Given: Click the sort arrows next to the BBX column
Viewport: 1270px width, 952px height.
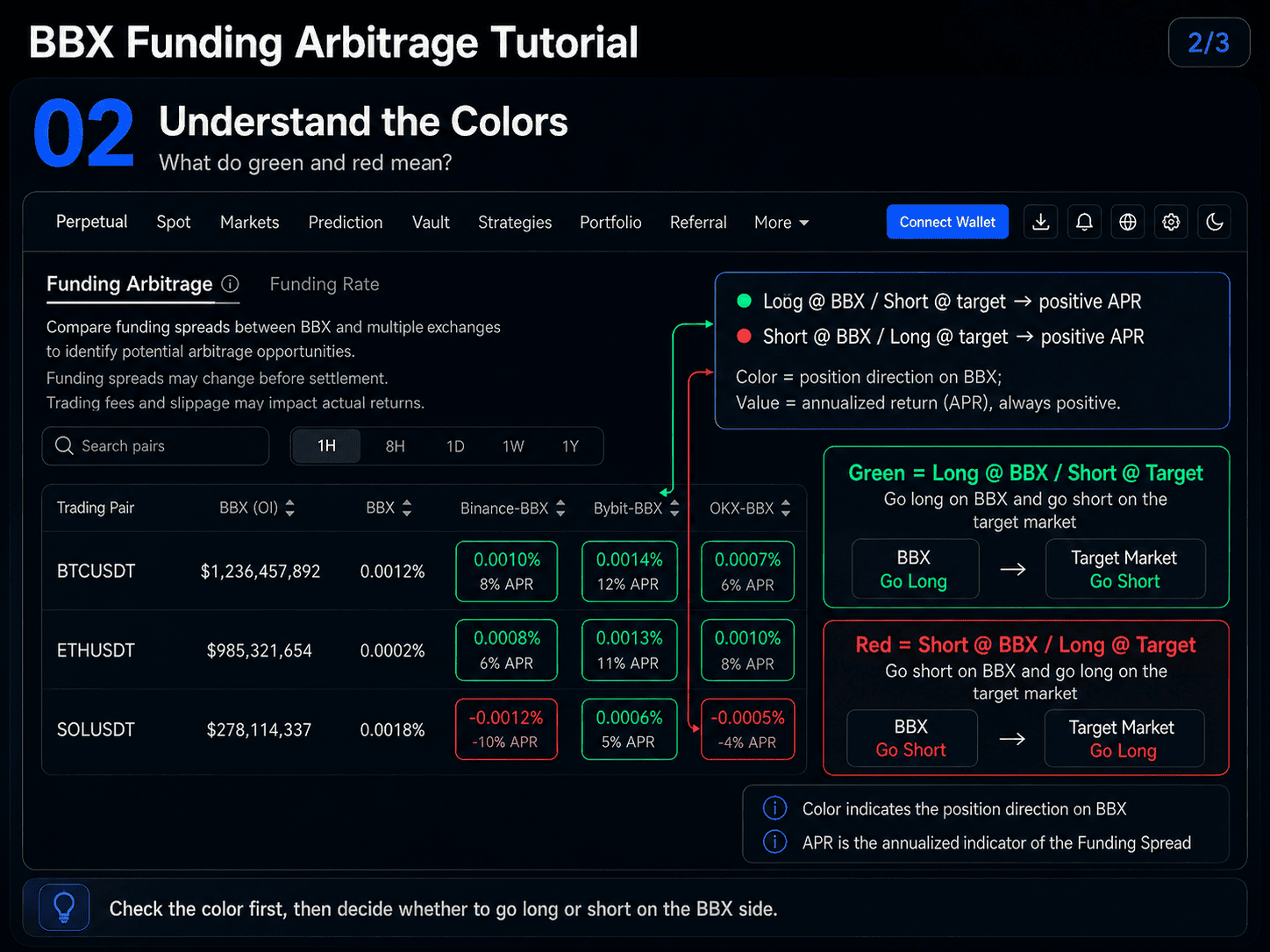Looking at the screenshot, I should 406,508.
